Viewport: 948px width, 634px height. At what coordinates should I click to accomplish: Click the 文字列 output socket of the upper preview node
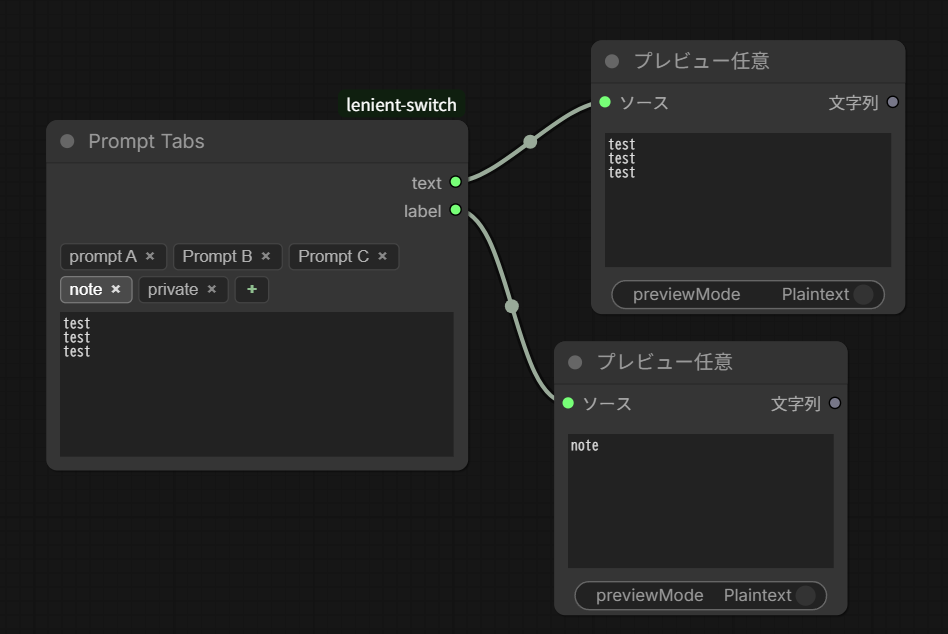[892, 102]
